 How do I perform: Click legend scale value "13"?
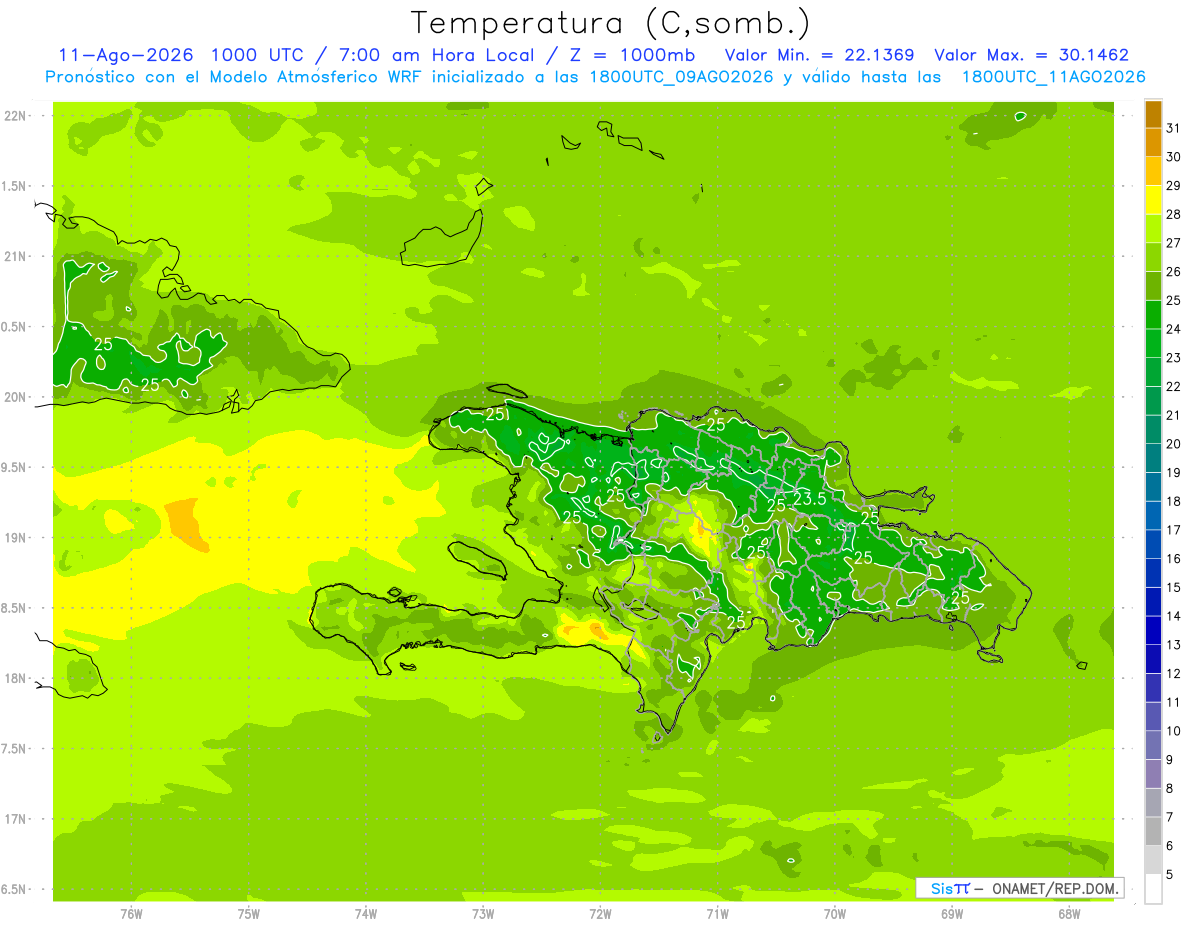1174,645
